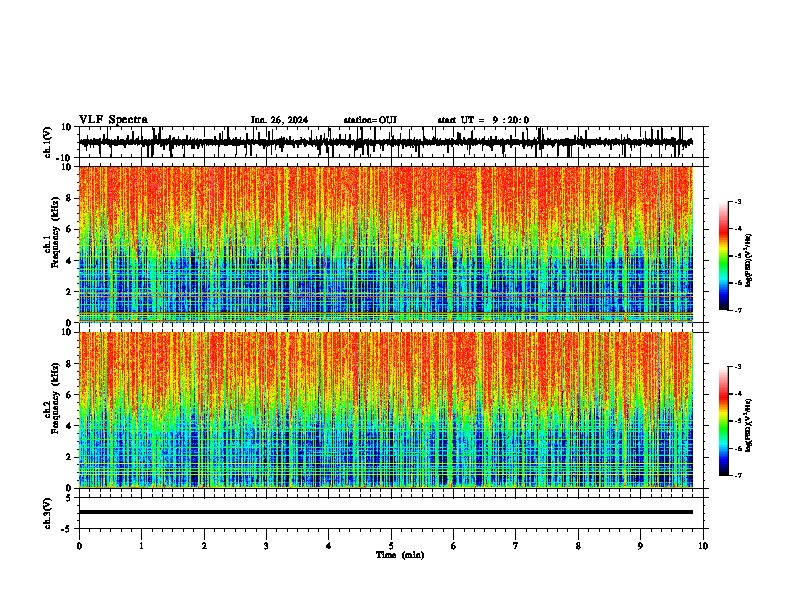This screenshot has width=792, height=612.
Task: Click the "6" kHz tick on ch.2 spectrogram
Action: point(70,395)
